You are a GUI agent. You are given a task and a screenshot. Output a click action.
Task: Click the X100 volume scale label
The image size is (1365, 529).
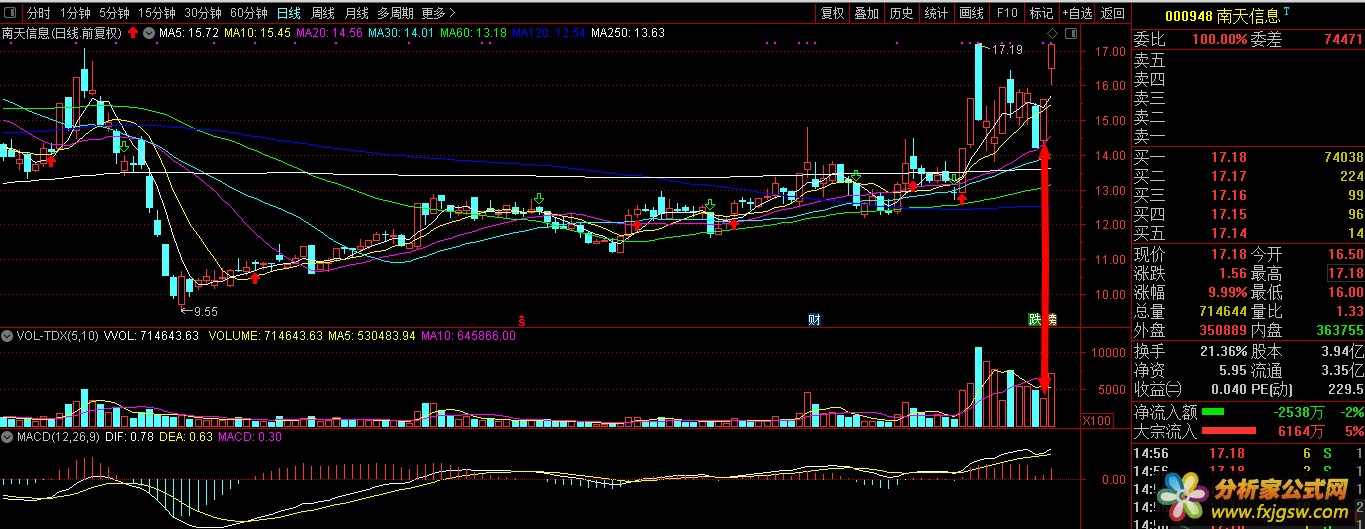tap(1097, 421)
